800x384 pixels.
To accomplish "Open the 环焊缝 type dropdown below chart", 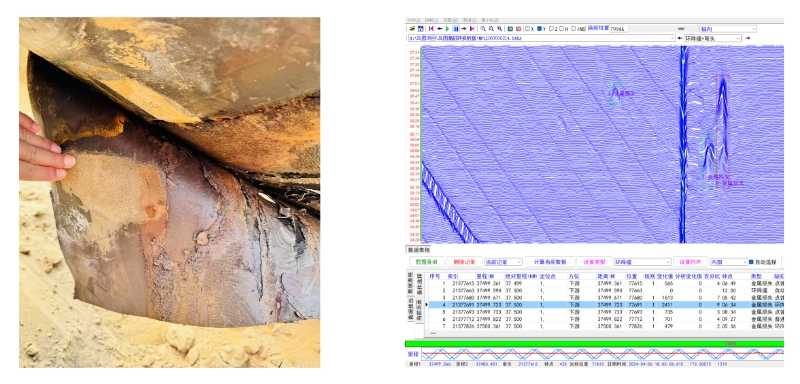I will [642, 262].
